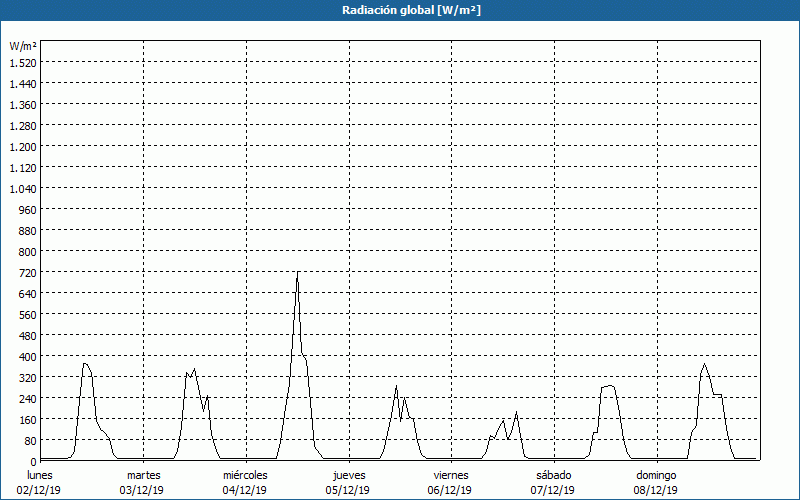Click the 08/12/19 date label

pyautogui.click(x=656, y=490)
